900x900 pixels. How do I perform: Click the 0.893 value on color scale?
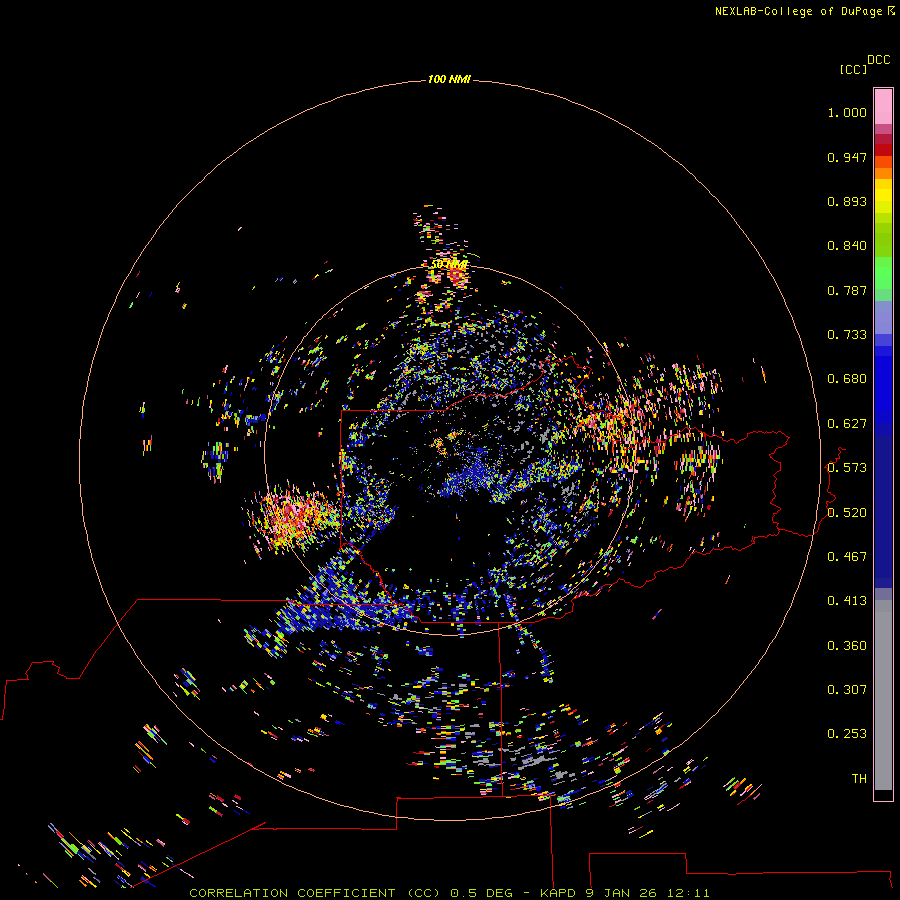pyautogui.click(x=847, y=201)
